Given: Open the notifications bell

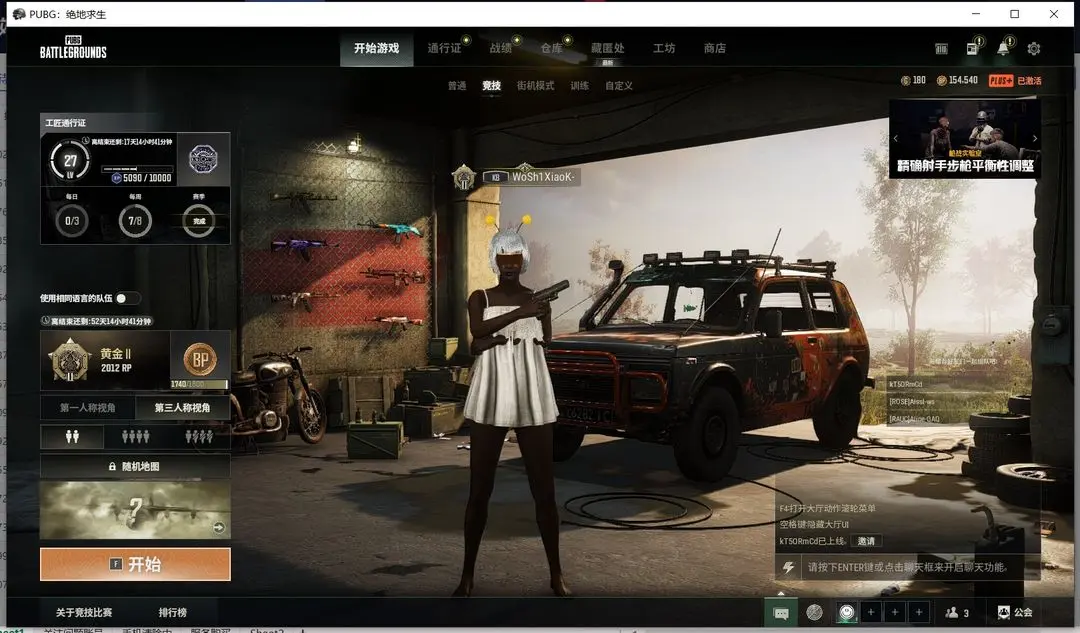Looking at the screenshot, I should coord(1003,48).
